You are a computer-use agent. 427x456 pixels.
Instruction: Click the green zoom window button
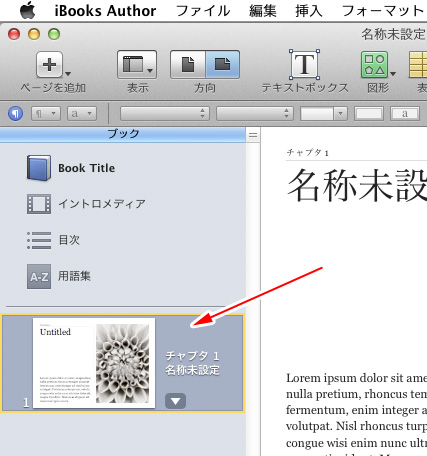click(54, 34)
